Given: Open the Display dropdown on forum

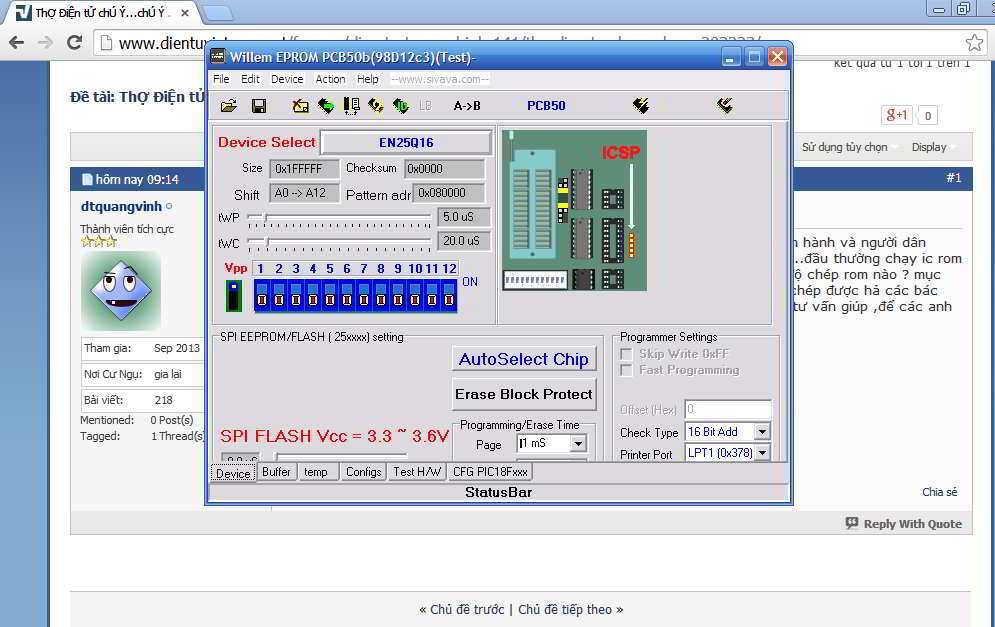Looking at the screenshot, I should click(x=933, y=147).
